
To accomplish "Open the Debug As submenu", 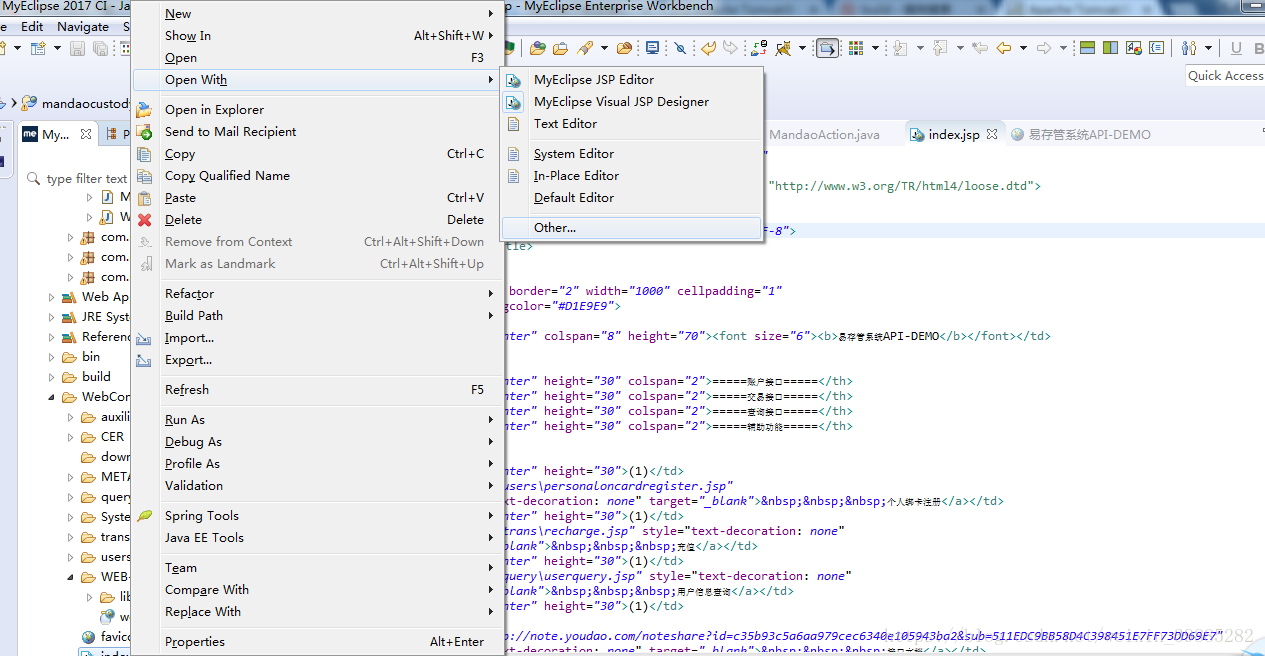I will 317,442.
